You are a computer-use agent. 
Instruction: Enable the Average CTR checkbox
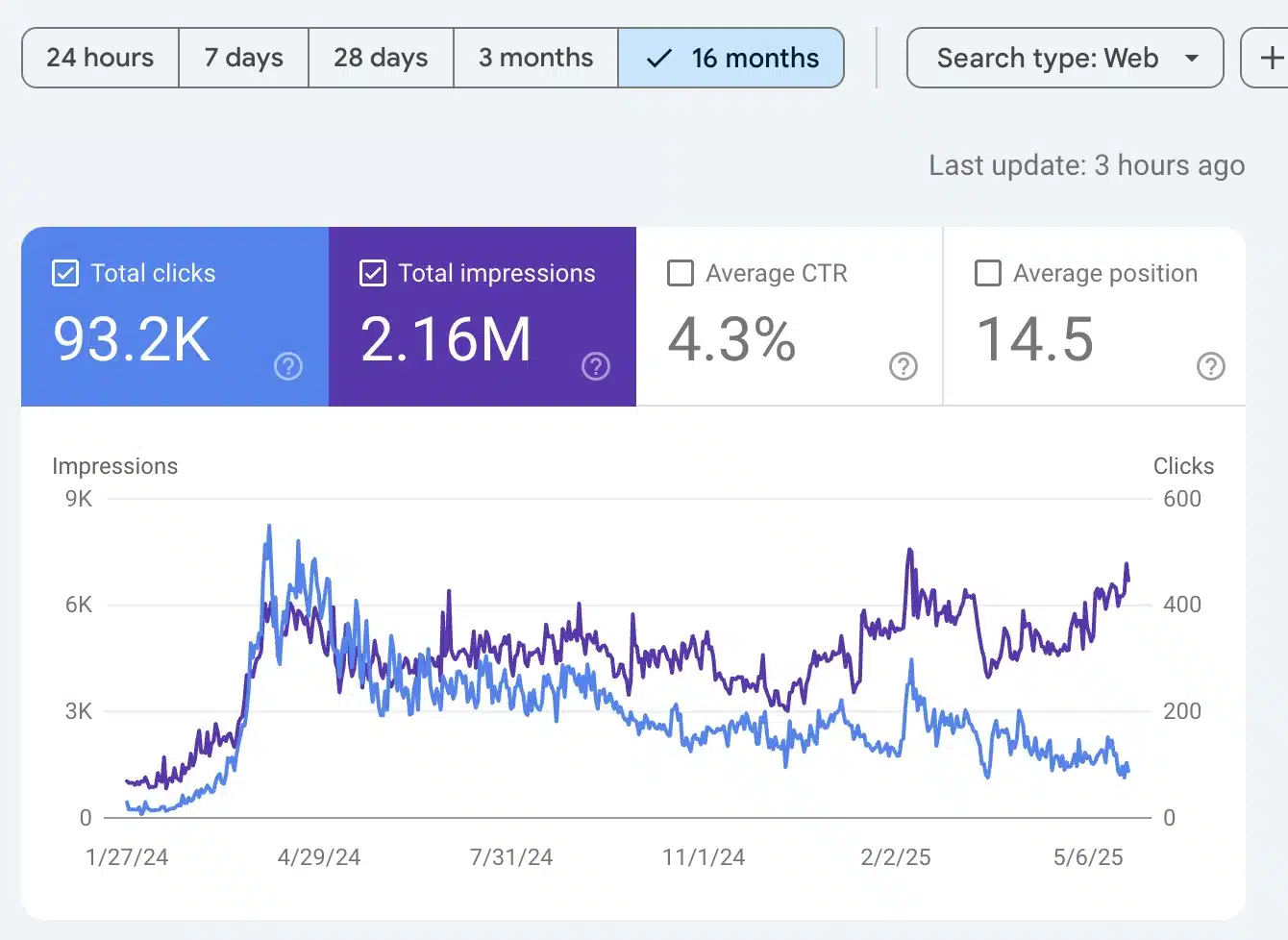(681, 274)
